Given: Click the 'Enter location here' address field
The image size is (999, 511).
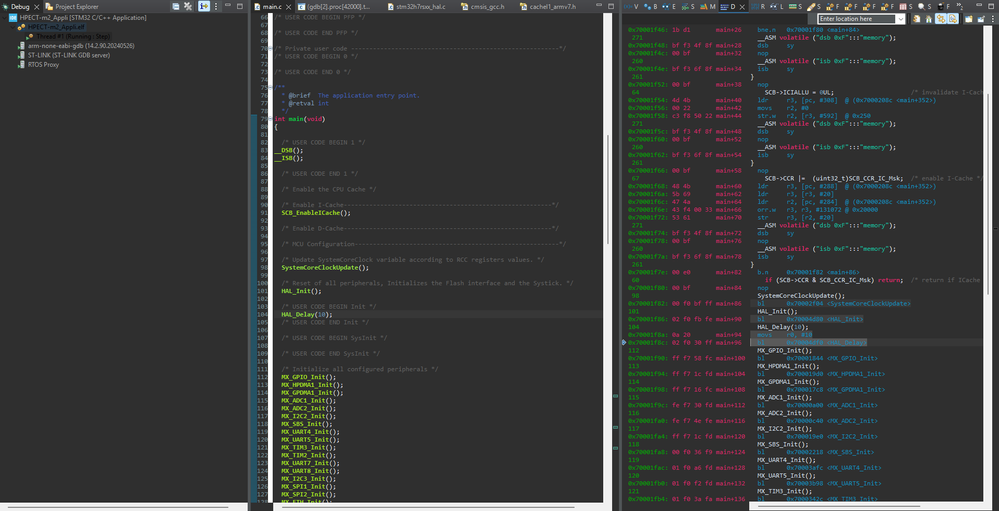Looking at the screenshot, I should pyautogui.click(x=858, y=19).
